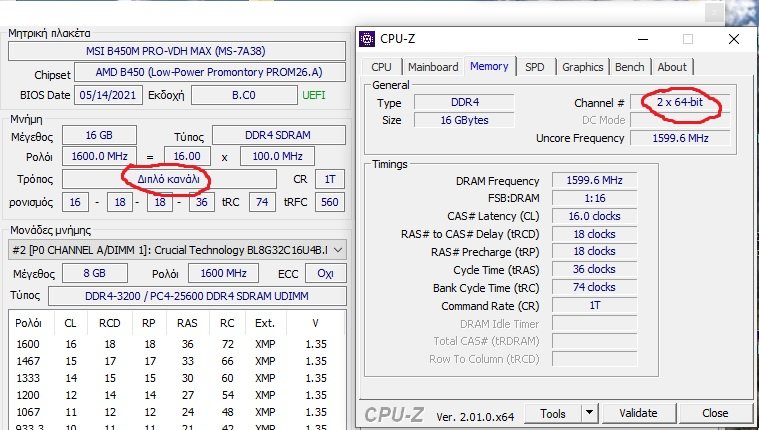Click the tRFC value 560

point(330,202)
